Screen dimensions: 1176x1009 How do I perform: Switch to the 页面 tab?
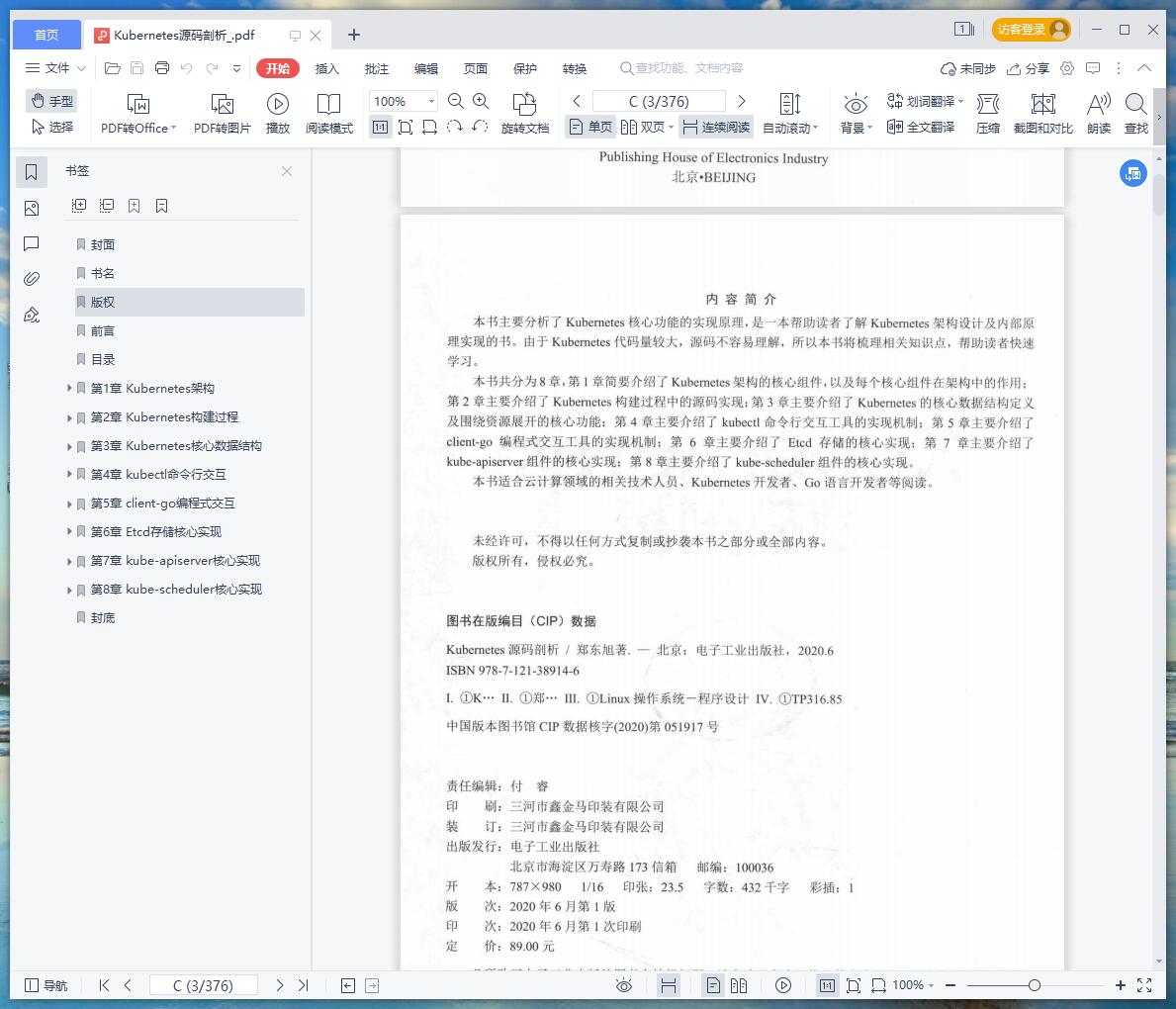click(x=476, y=68)
